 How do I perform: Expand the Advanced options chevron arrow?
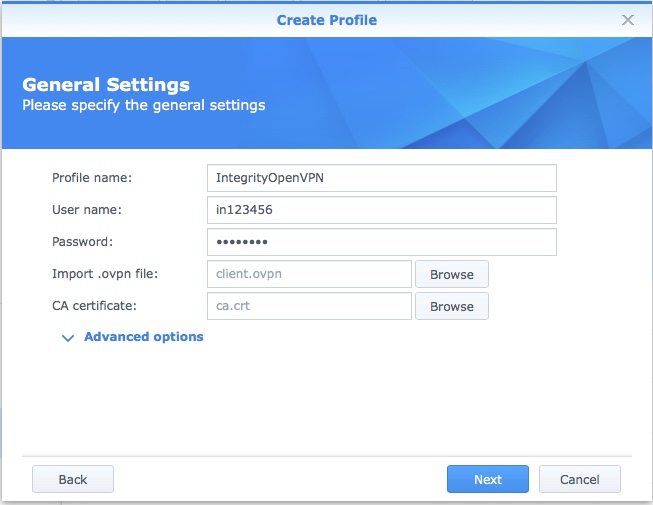click(x=68, y=338)
